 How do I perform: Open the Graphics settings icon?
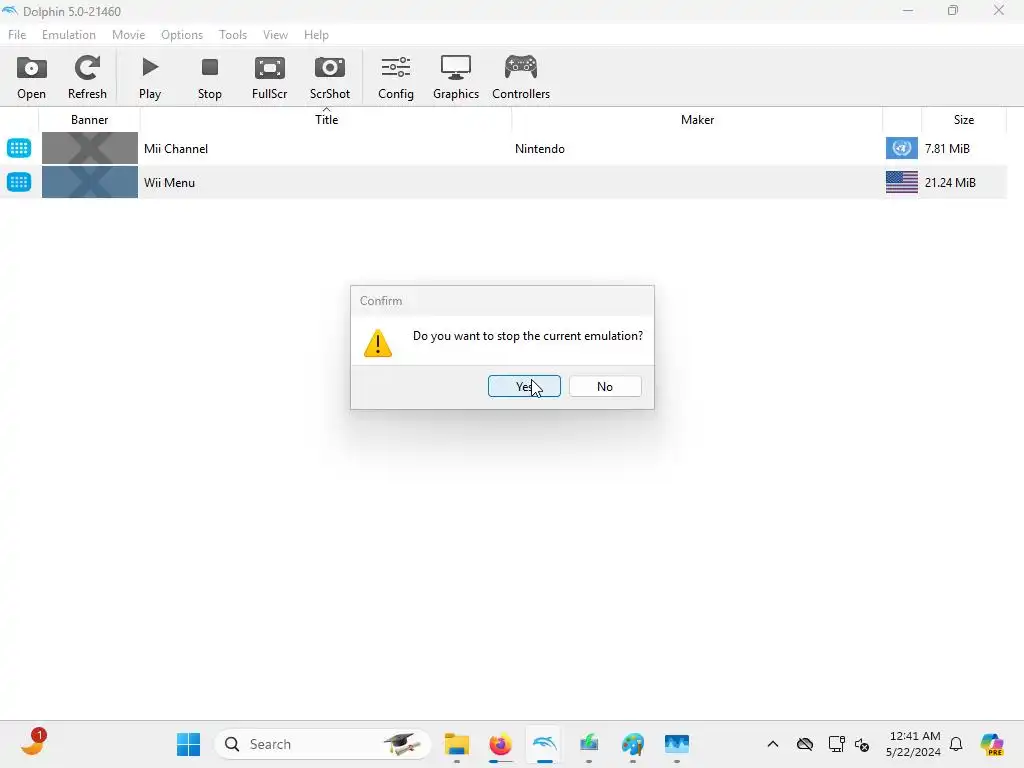[x=456, y=67]
